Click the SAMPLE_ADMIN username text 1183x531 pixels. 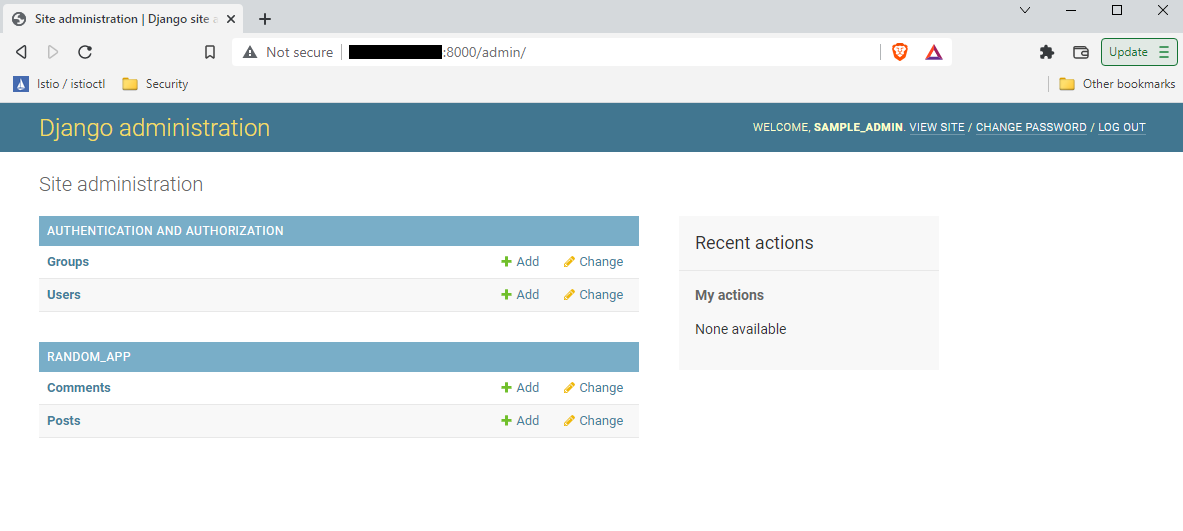coord(858,127)
